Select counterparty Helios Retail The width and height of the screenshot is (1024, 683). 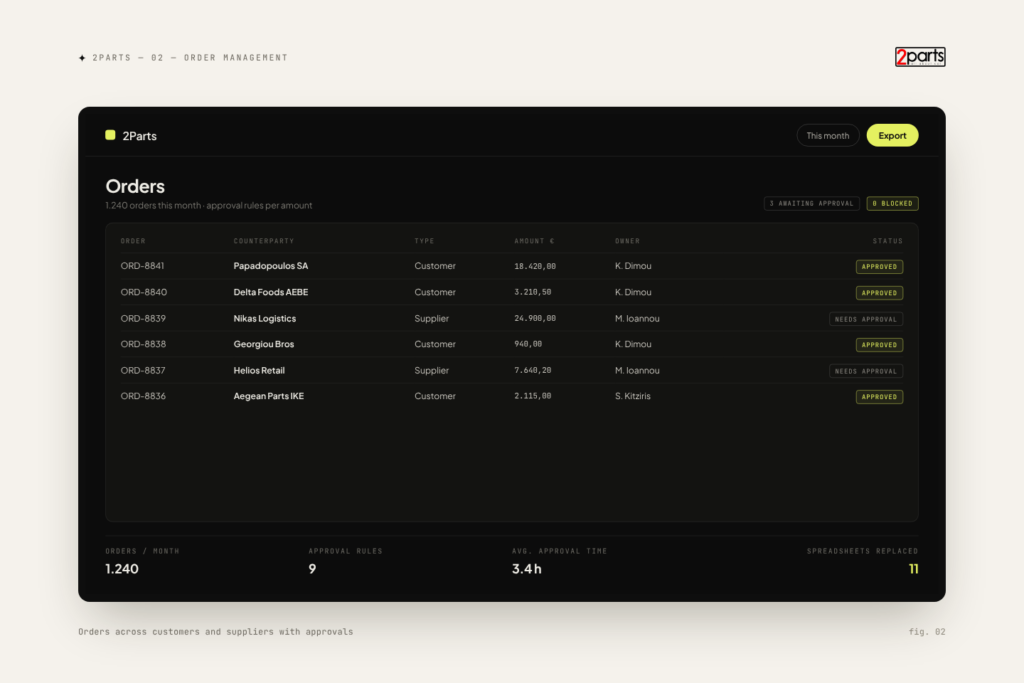[259, 370]
